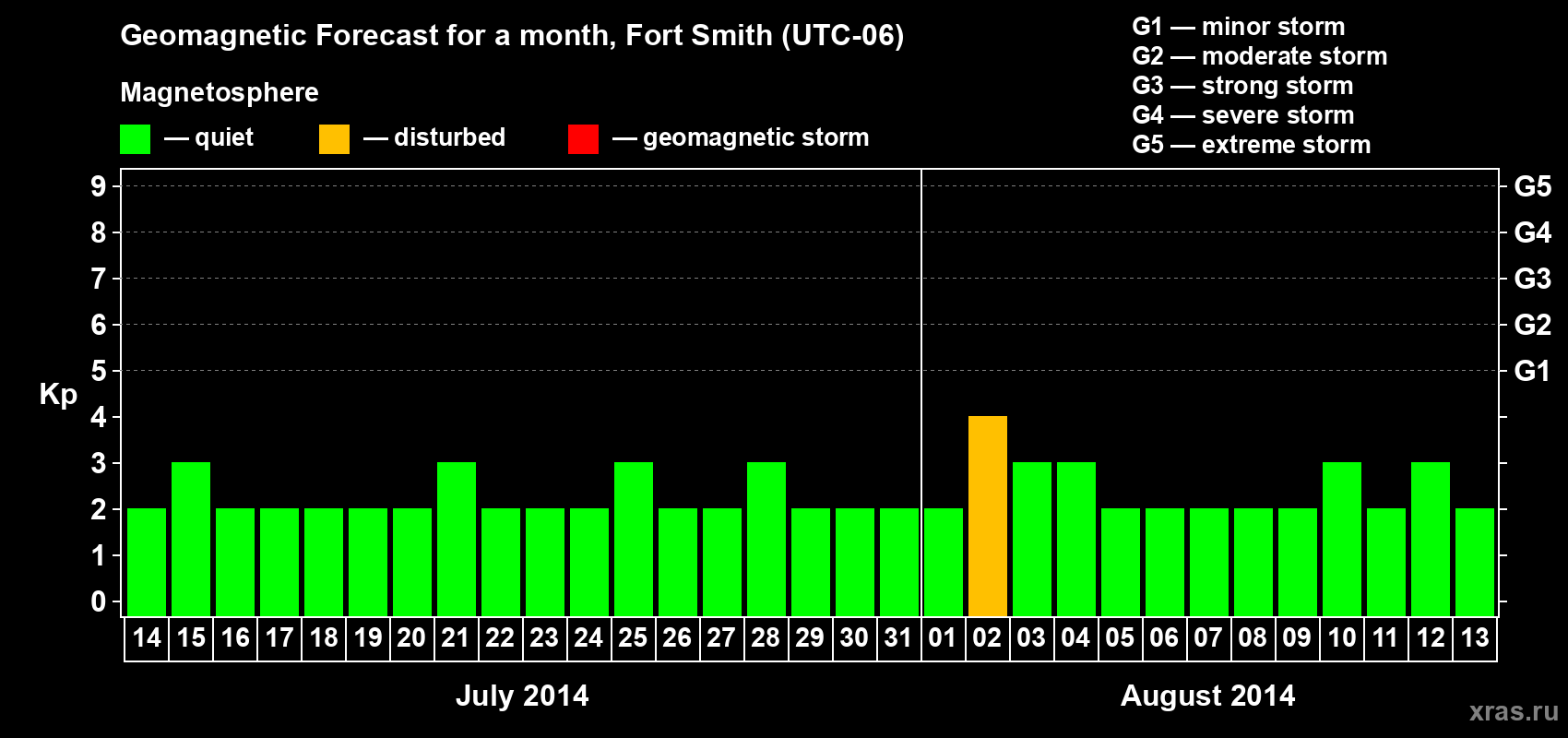
Task: Click the Kp axis label
Action: [x=58, y=394]
